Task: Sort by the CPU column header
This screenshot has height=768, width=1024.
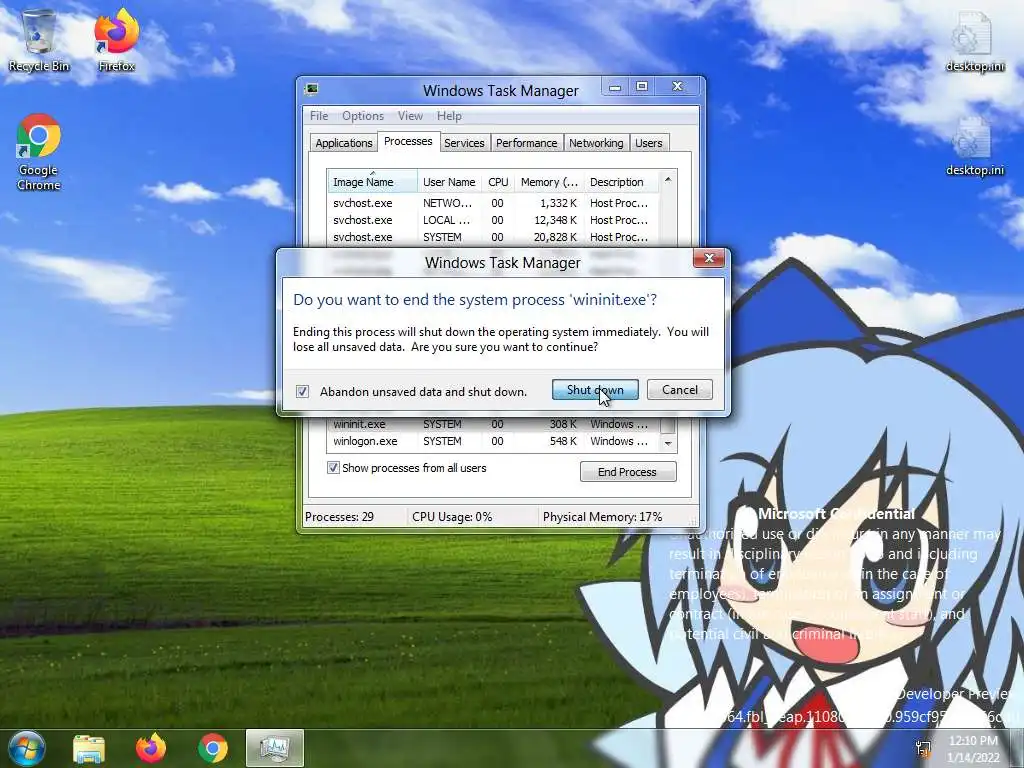Action: [x=498, y=182]
